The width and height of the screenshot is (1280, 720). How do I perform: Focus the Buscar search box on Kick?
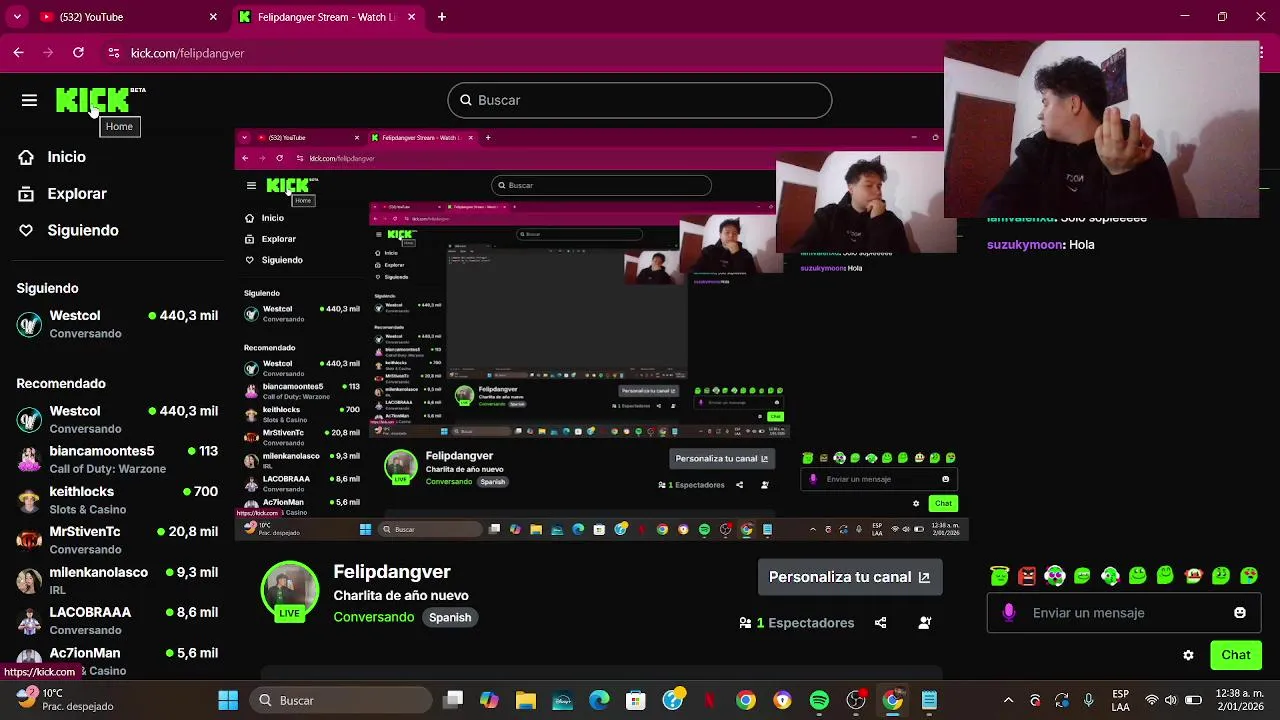tap(640, 100)
